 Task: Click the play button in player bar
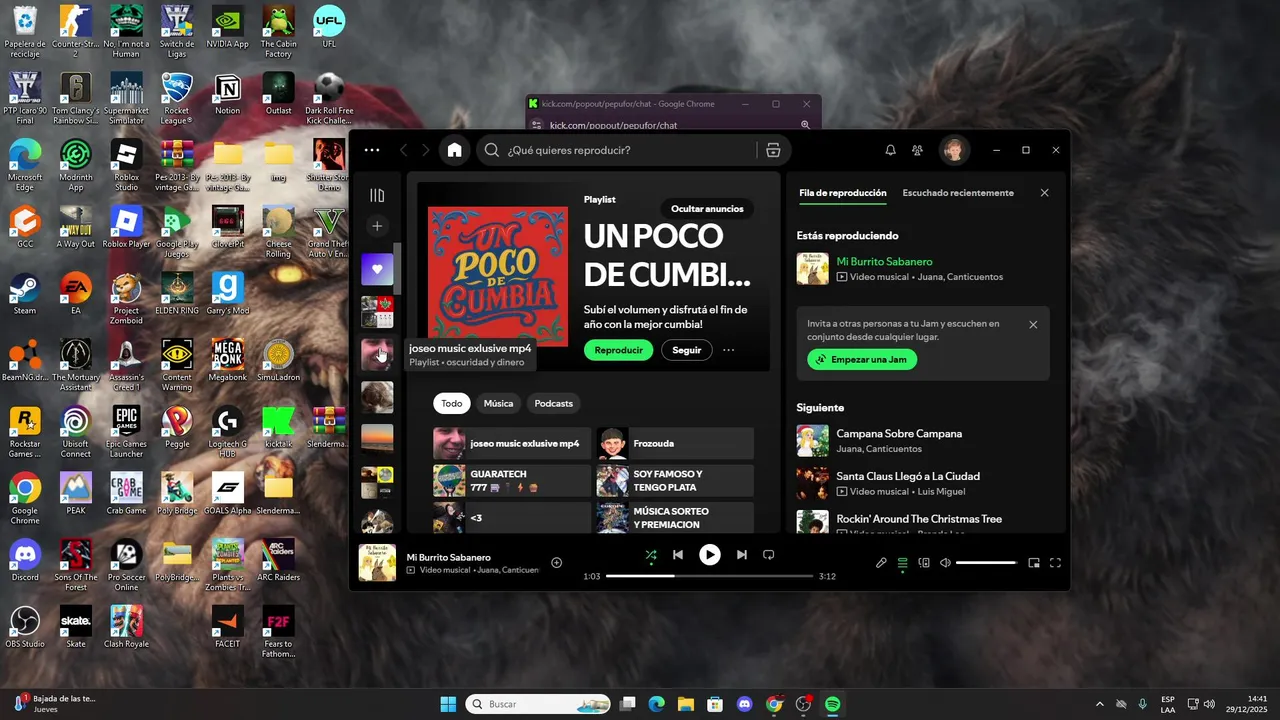(x=710, y=555)
